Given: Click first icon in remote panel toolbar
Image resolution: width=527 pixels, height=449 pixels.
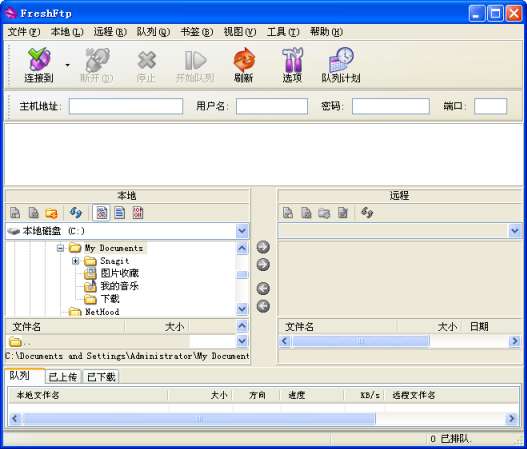Looking at the screenshot, I should tap(288, 213).
